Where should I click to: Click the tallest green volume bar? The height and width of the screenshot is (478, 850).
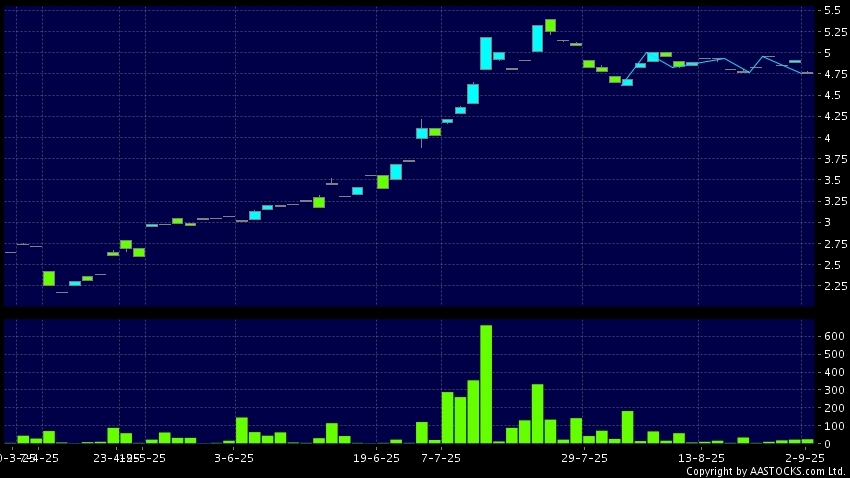486,384
